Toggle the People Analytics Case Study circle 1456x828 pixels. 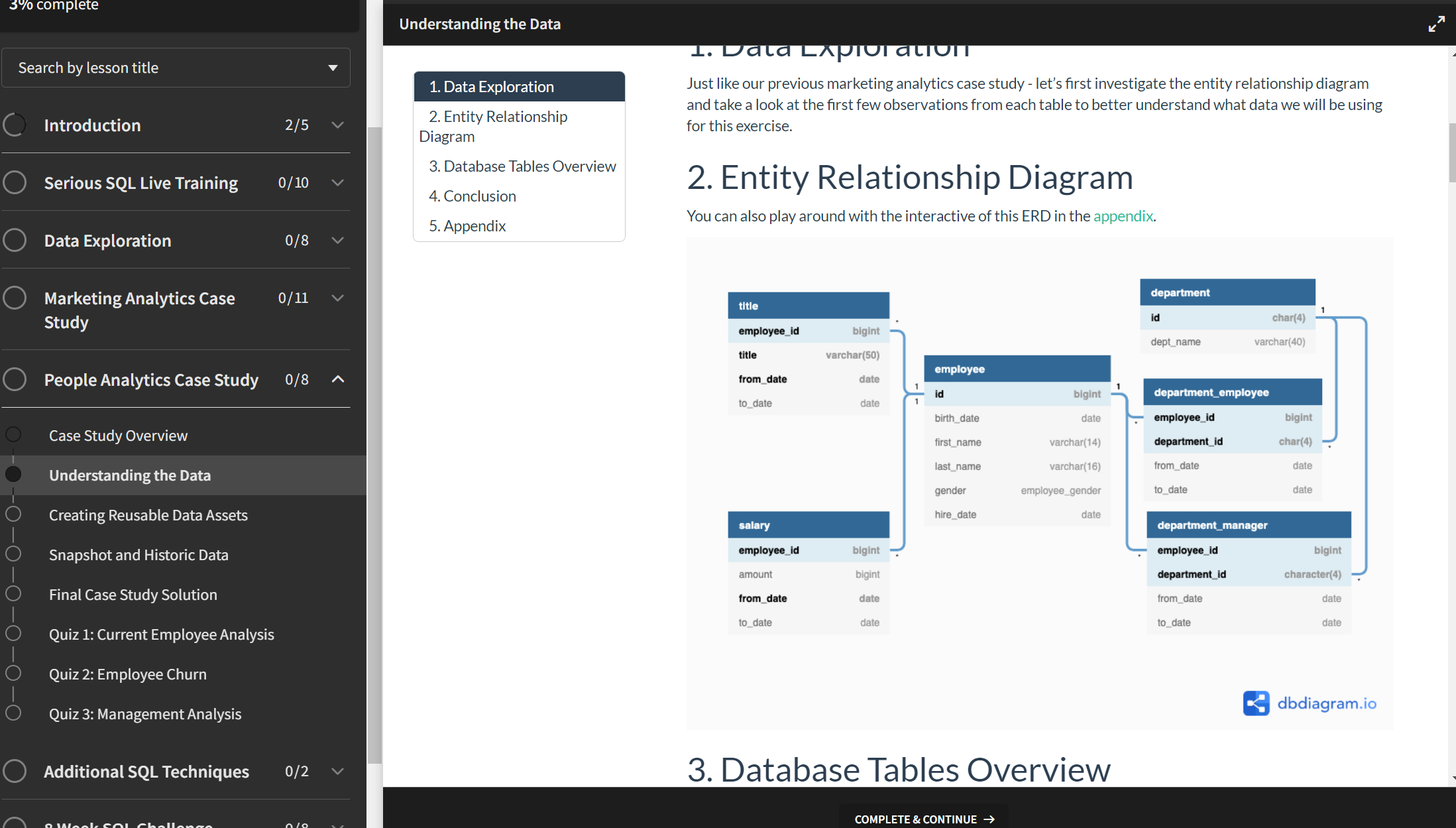(x=15, y=379)
